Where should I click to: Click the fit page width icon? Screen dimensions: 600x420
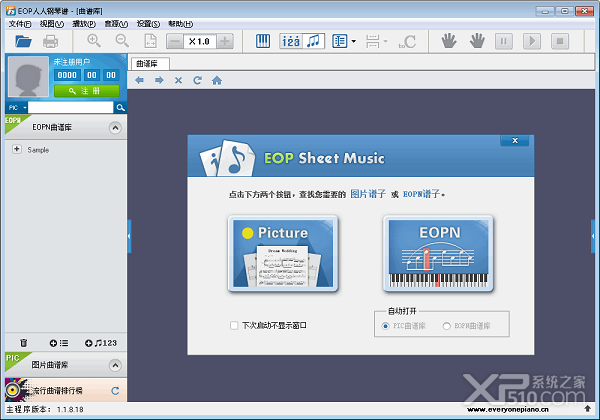(x=150, y=41)
